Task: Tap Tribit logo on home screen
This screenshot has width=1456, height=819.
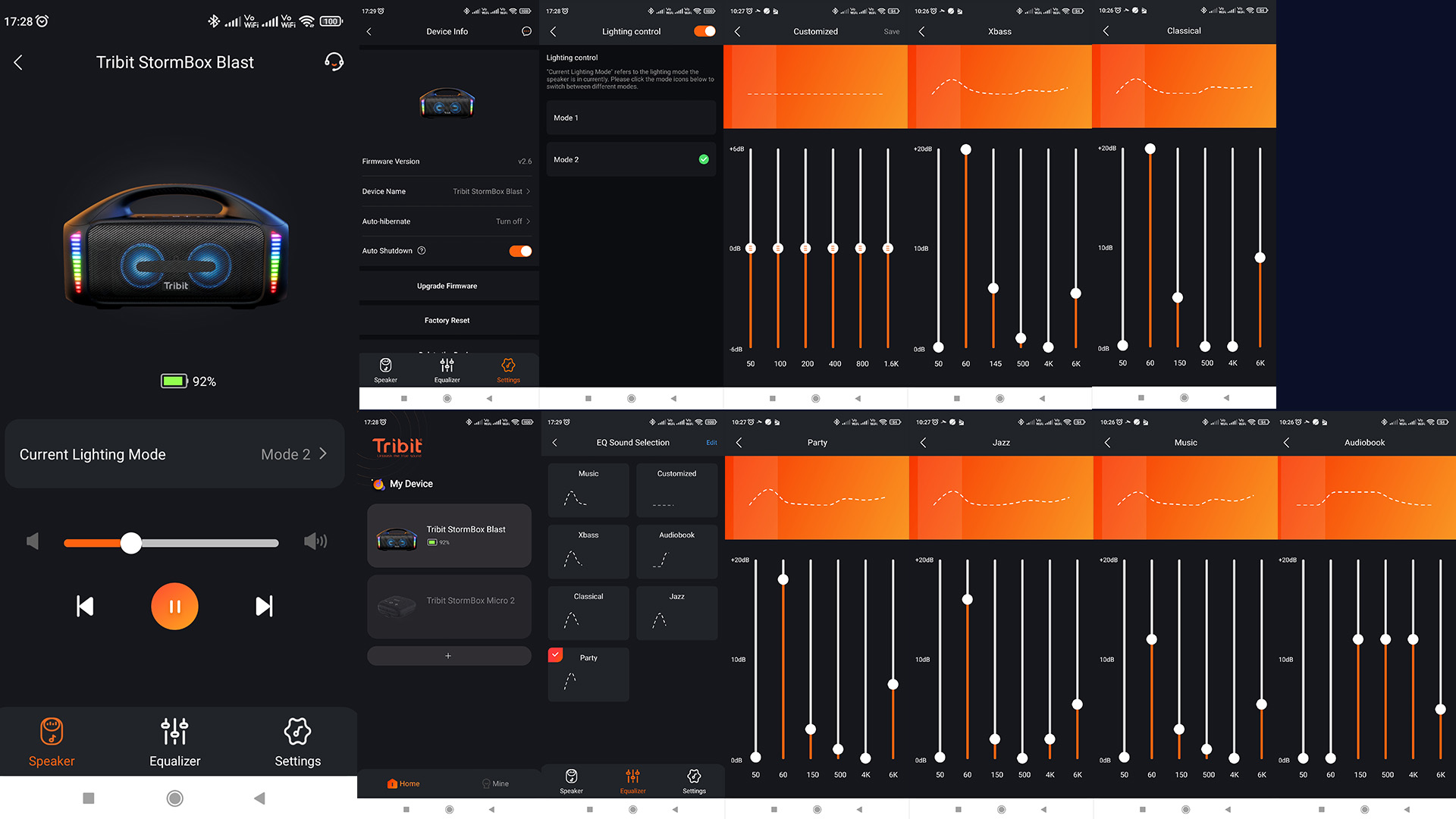Action: [397, 447]
